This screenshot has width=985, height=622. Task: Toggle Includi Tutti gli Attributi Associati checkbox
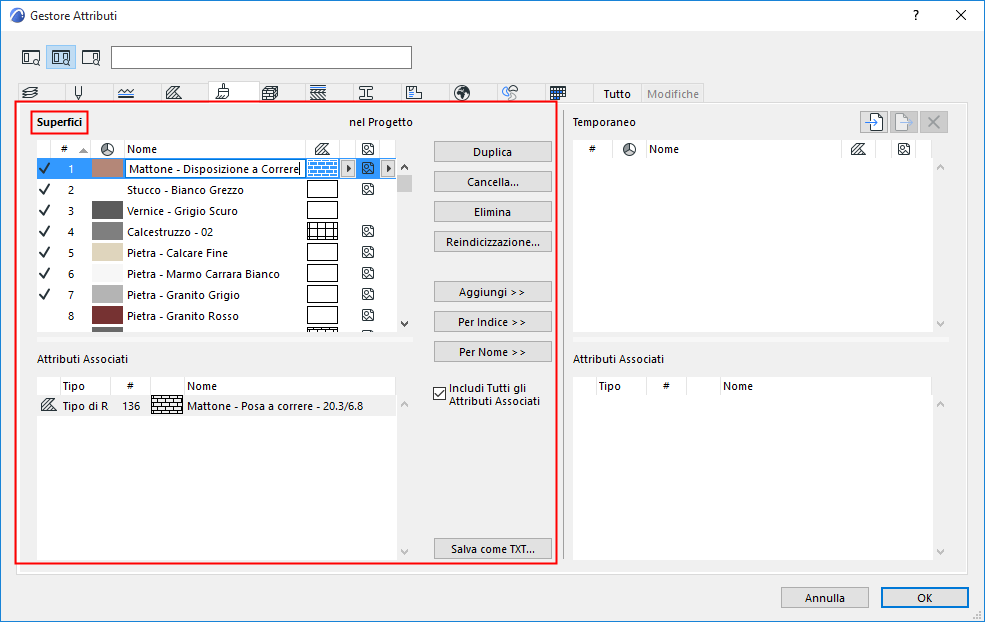[440, 394]
